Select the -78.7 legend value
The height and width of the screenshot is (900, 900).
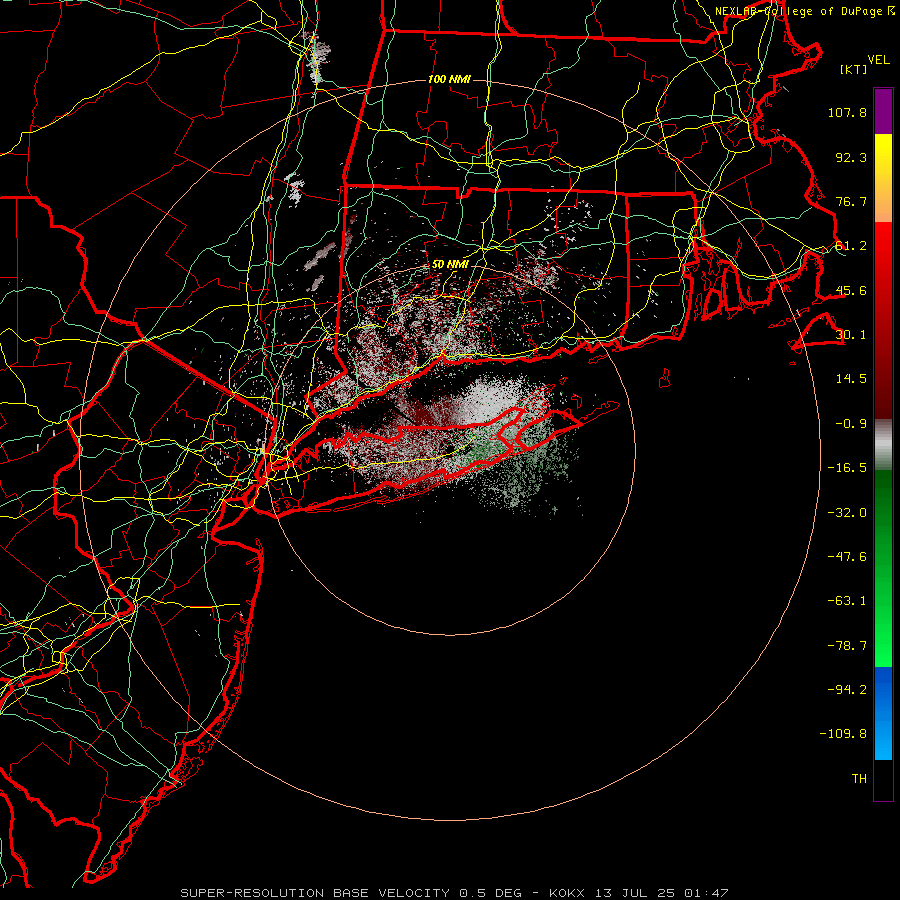[x=847, y=646]
